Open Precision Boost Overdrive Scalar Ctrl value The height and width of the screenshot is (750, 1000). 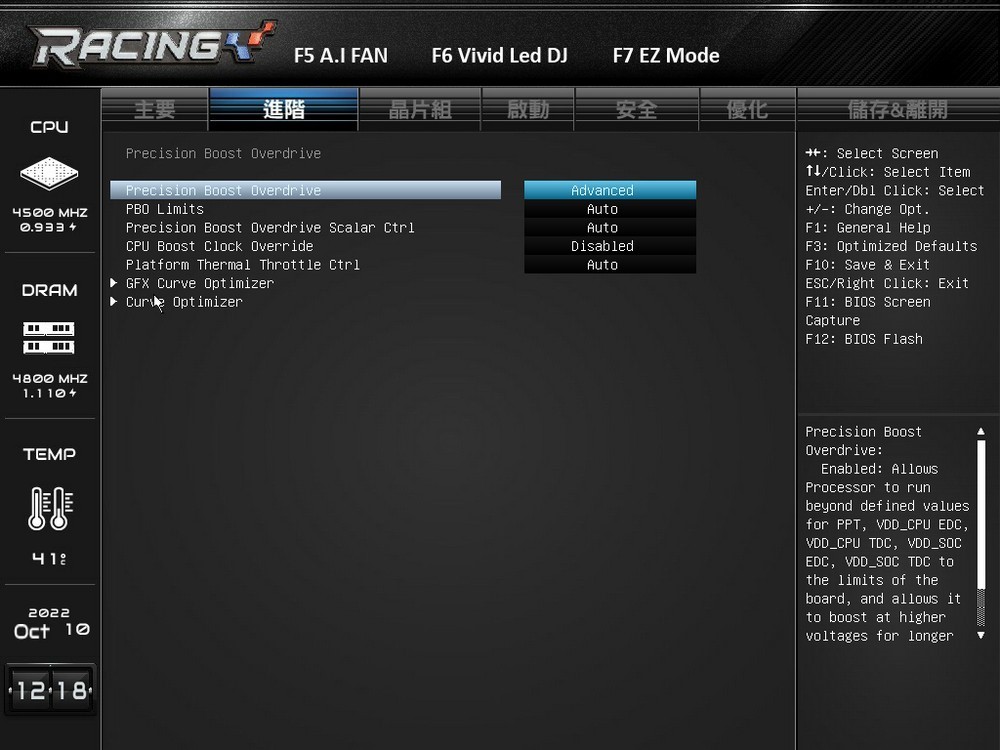click(x=610, y=227)
